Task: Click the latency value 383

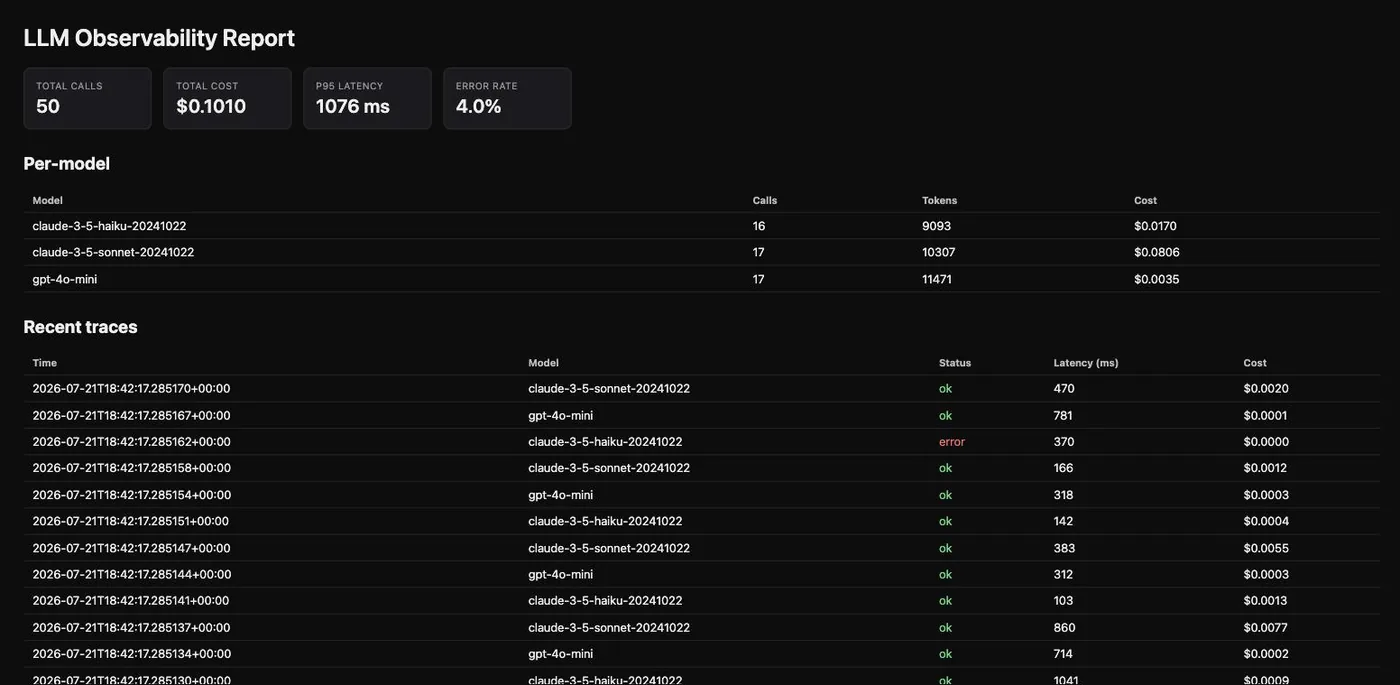Action: tap(1064, 548)
